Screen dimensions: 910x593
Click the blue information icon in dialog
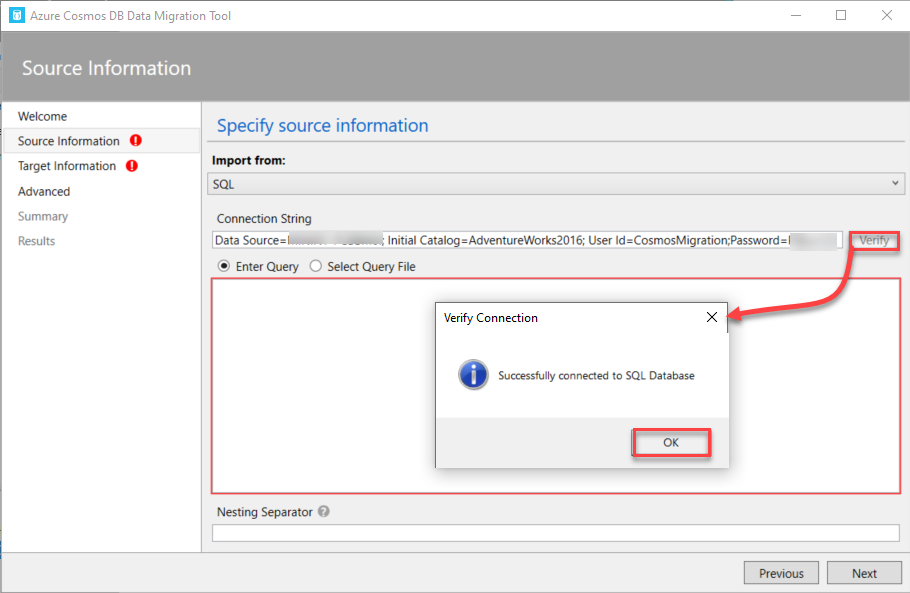[472, 375]
